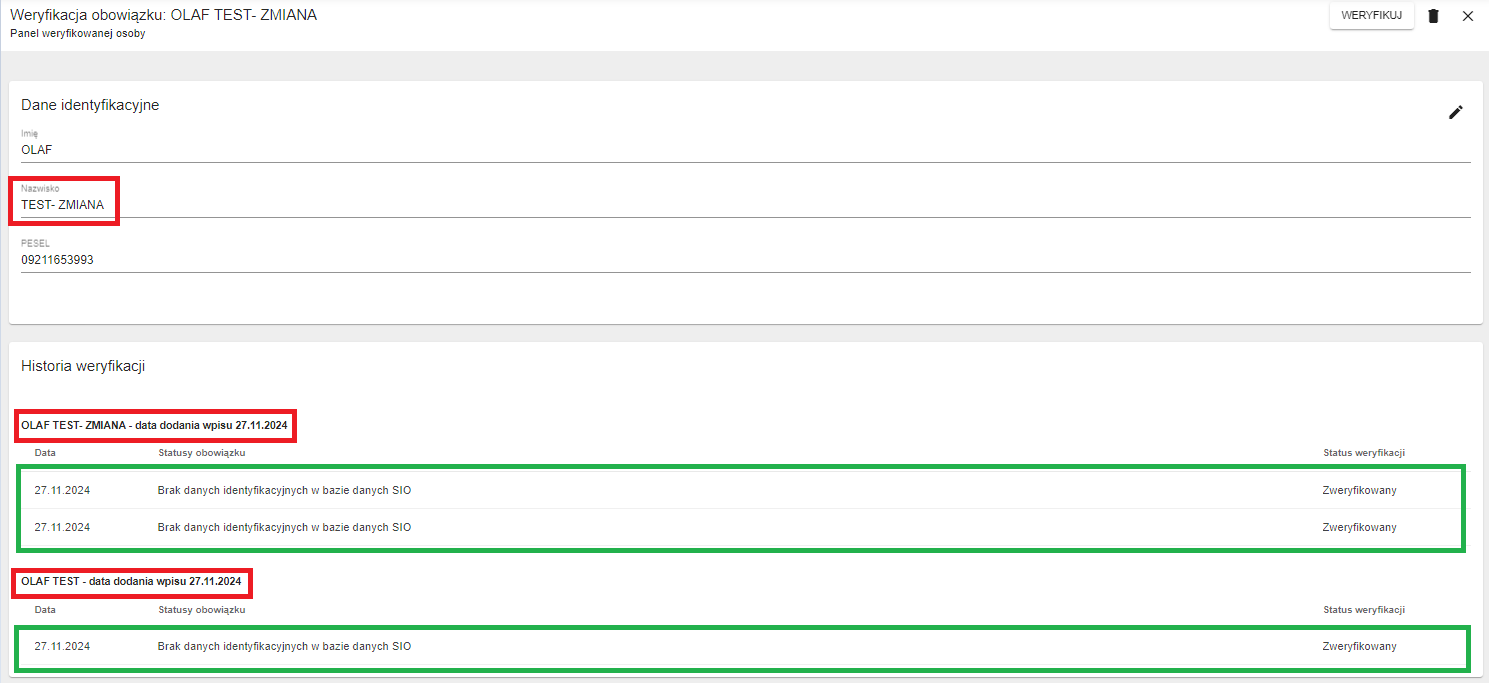The image size is (1489, 683).
Task: Click Statusy obowiązku header in first history table
Action: pos(201,453)
